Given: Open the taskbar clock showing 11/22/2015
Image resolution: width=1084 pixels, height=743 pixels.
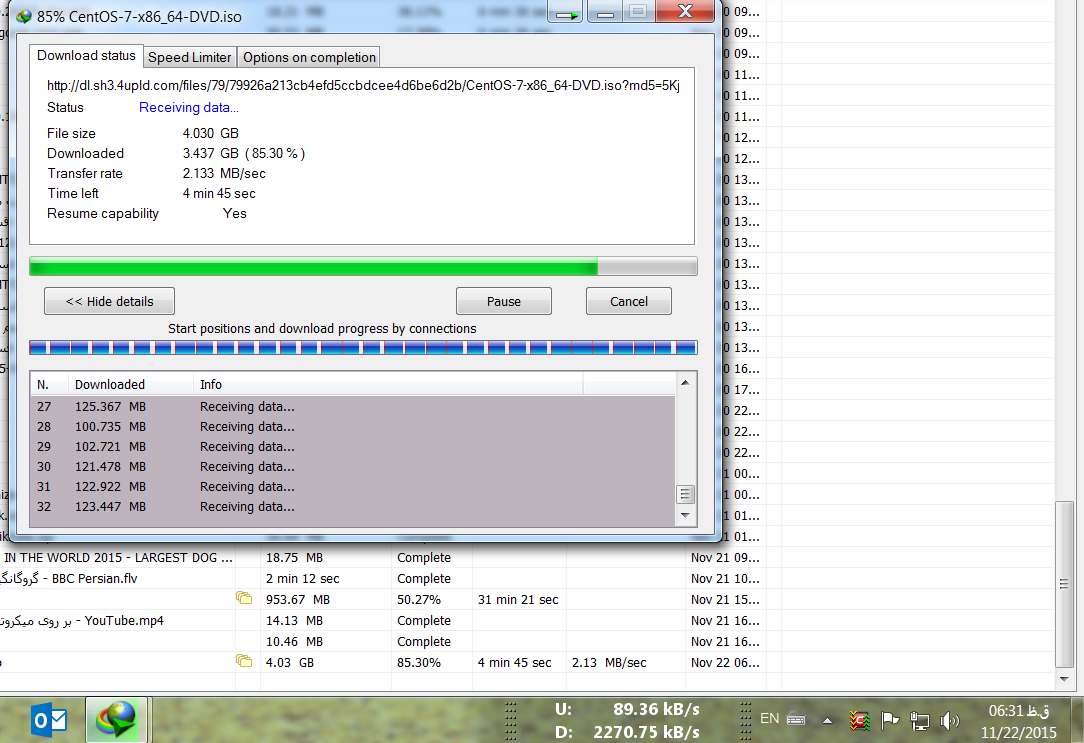Looking at the screenshot, I should coord(1019,721).
